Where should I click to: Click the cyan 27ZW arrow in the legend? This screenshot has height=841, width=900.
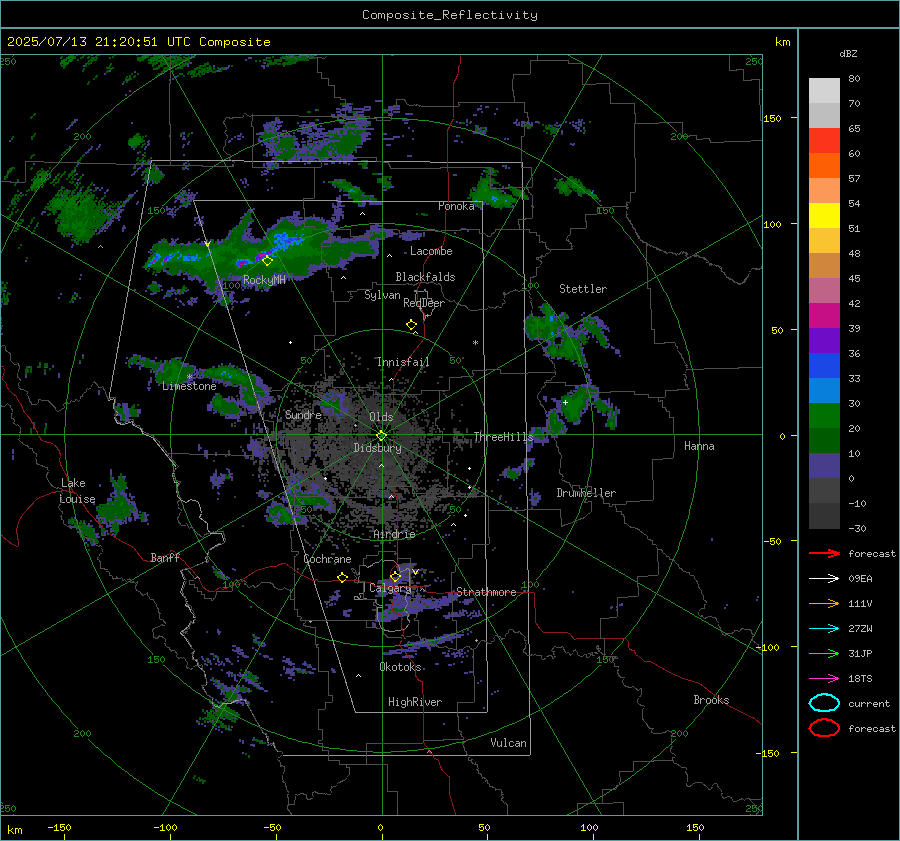click(x=824, y=629)
